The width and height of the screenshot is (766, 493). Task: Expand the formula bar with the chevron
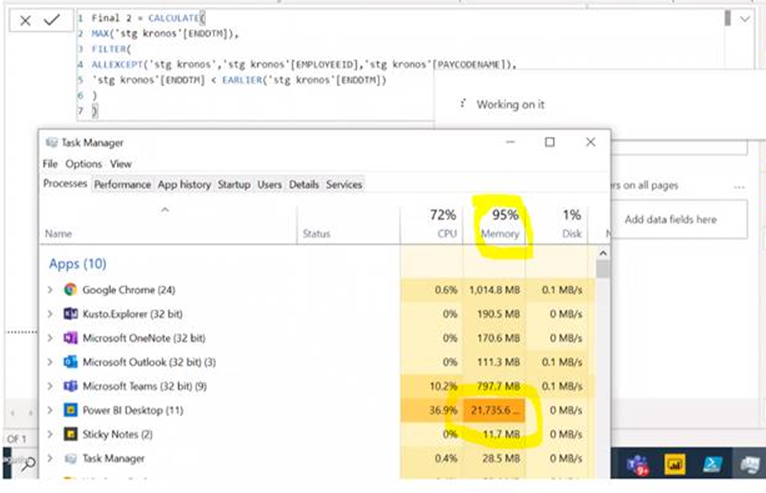[745, 19]
